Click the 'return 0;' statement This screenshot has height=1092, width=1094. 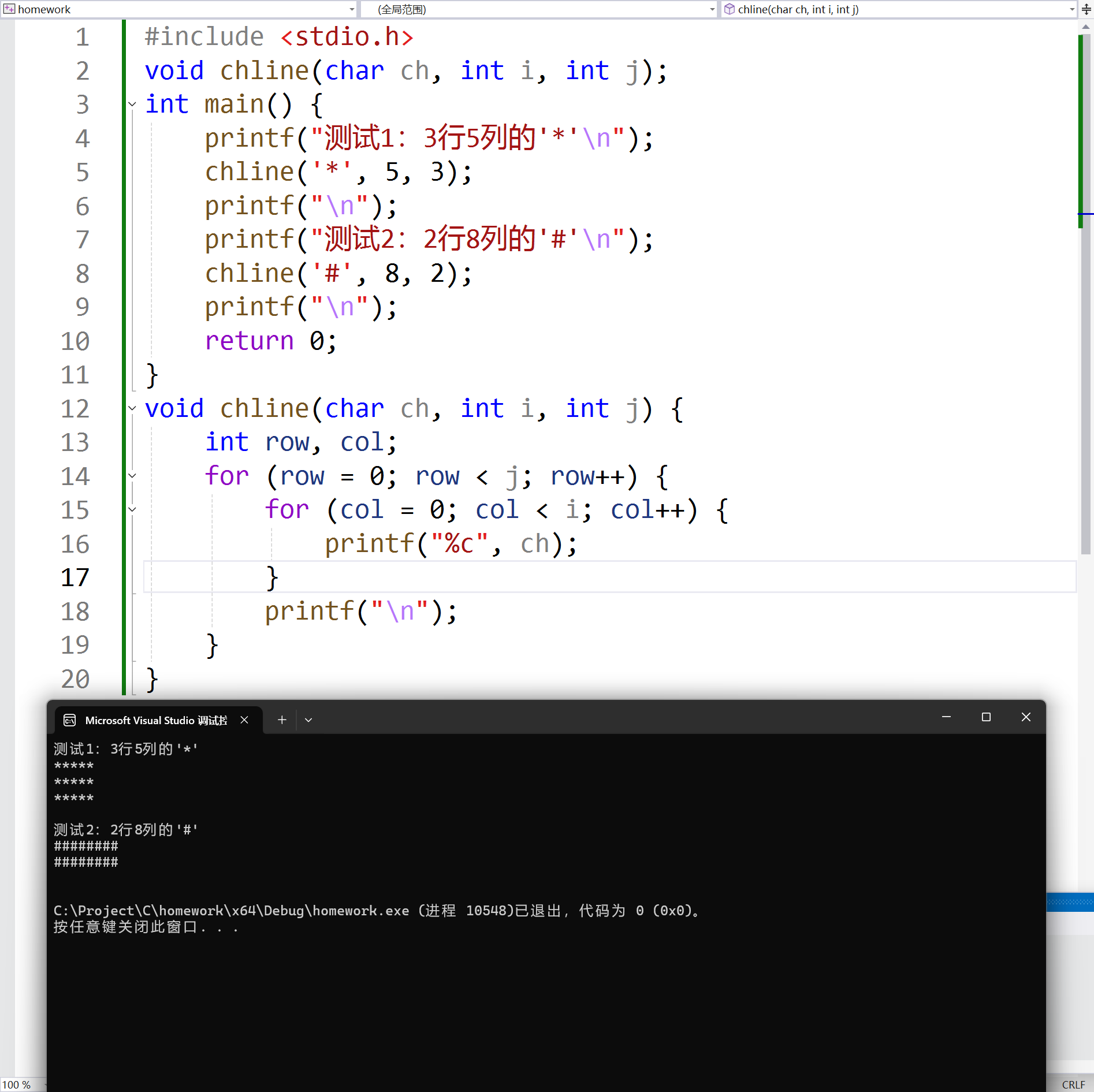(x=270, y=341)
